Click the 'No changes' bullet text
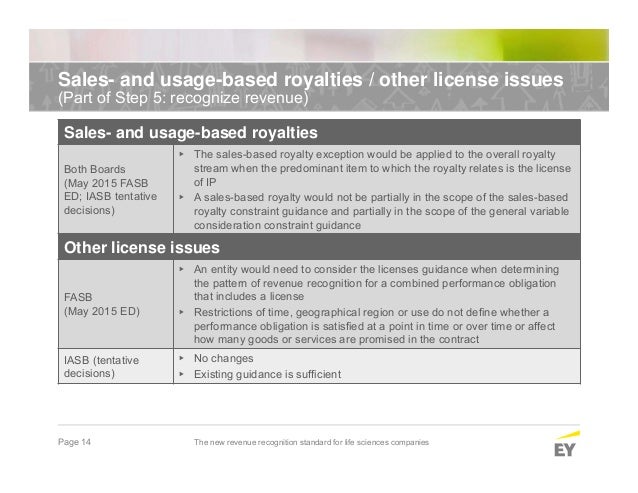 223,358
